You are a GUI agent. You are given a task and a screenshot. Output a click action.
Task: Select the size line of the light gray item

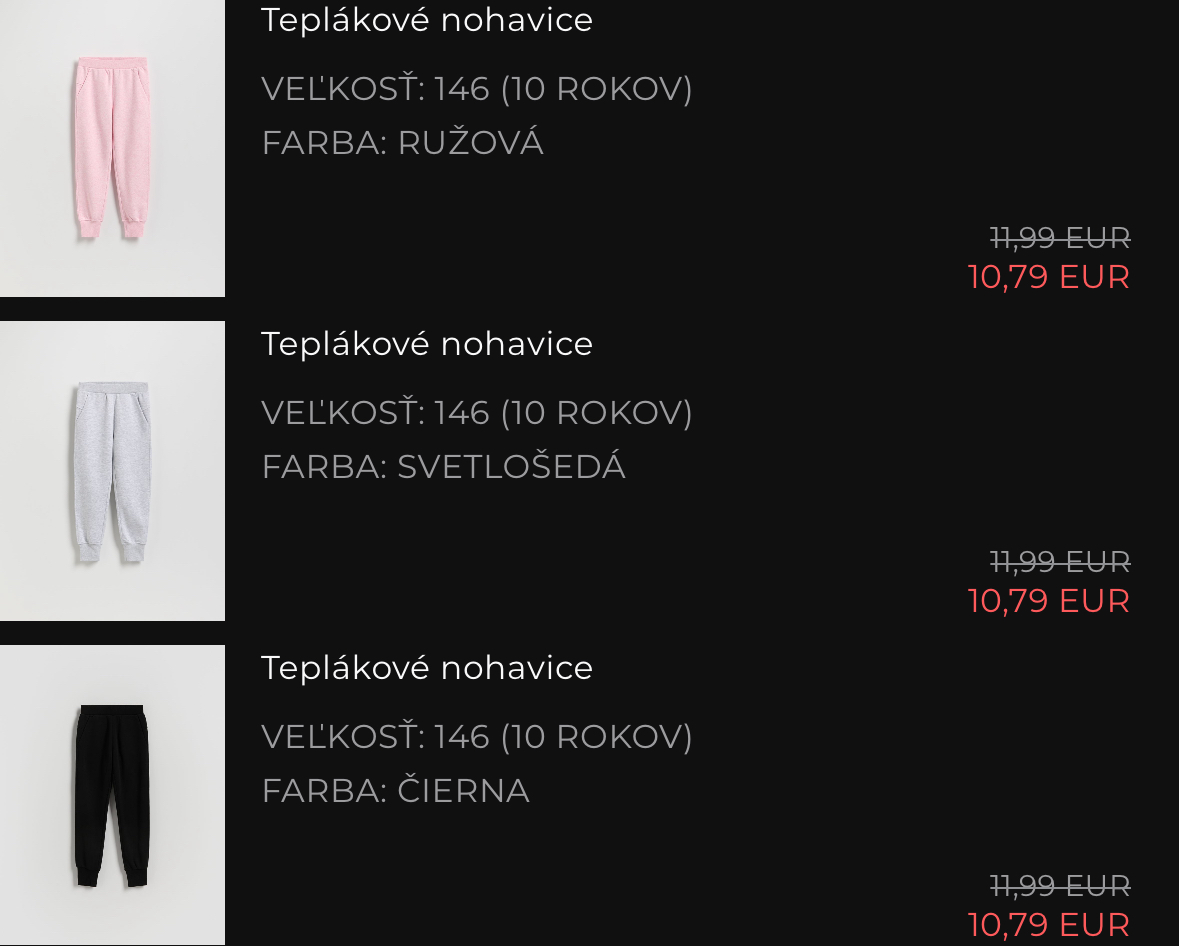pyautogui.click(x=477, y=413)
